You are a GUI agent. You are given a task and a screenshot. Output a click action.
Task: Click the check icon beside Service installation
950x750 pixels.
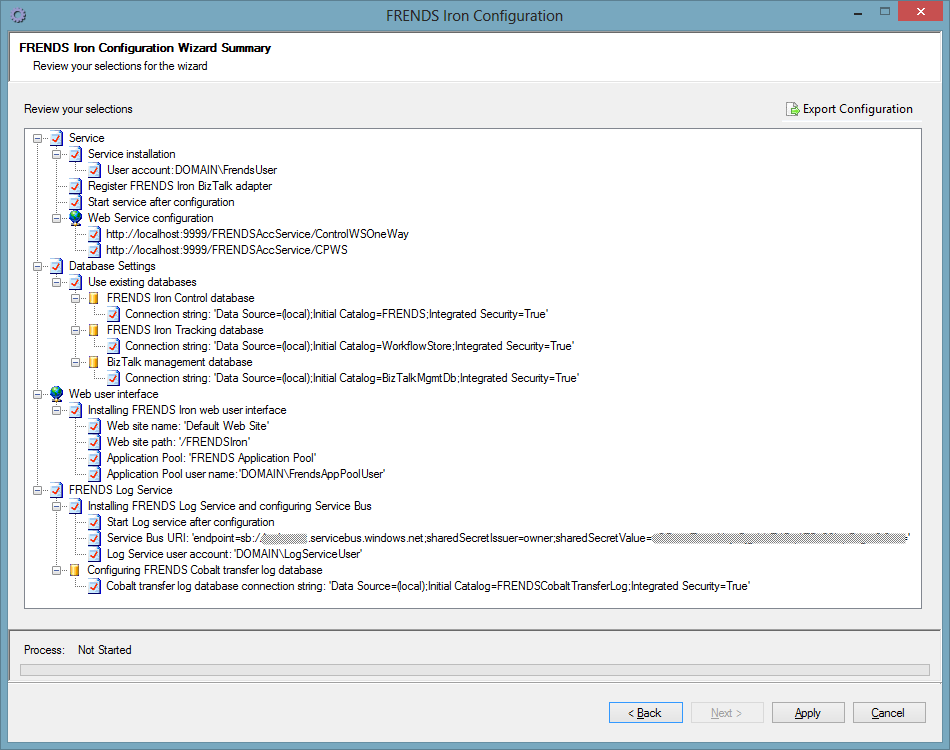pyautogui.click(x=75, y=154)
